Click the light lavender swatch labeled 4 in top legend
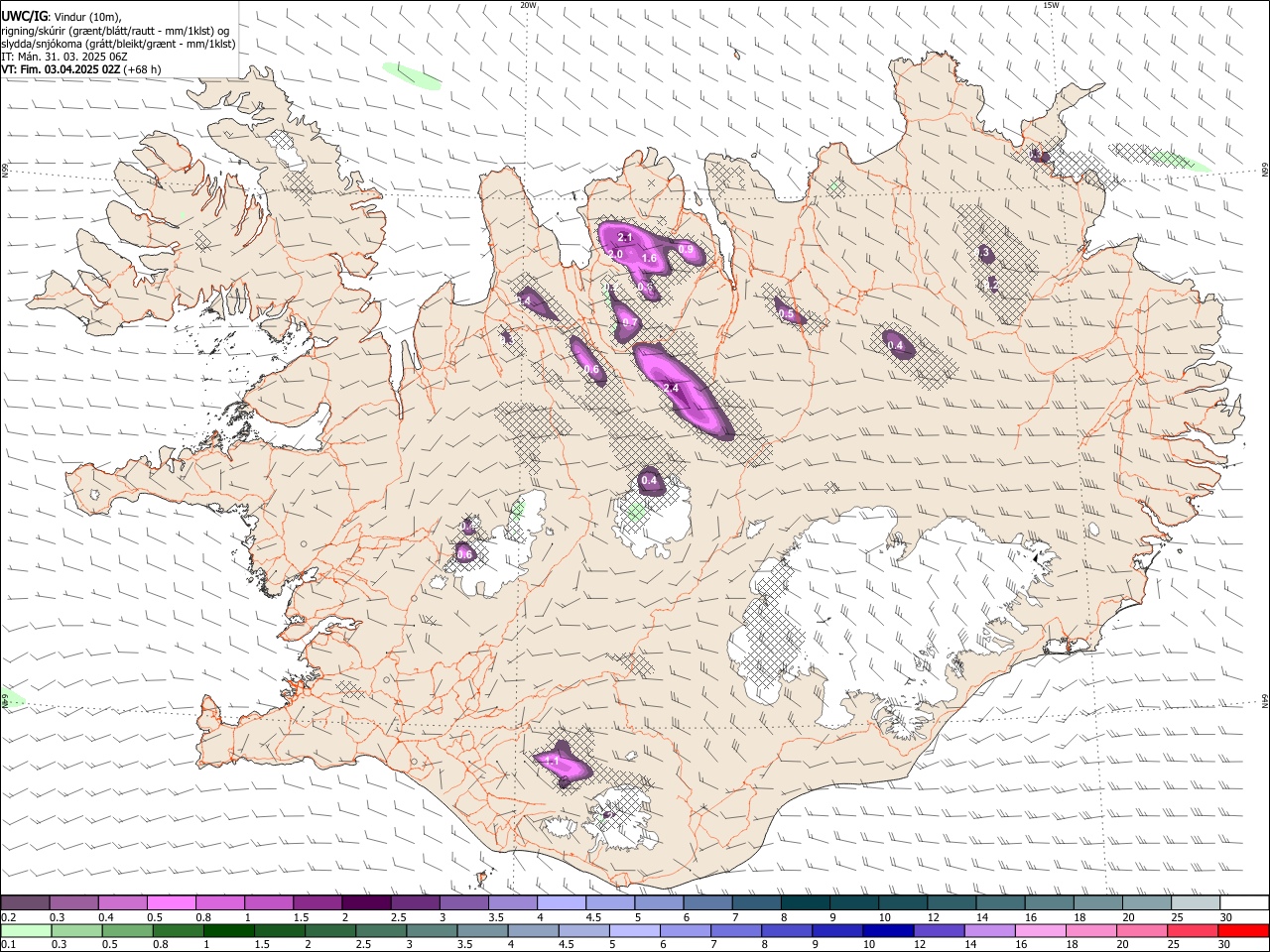The image size is (1270, 952). [561, 902]
